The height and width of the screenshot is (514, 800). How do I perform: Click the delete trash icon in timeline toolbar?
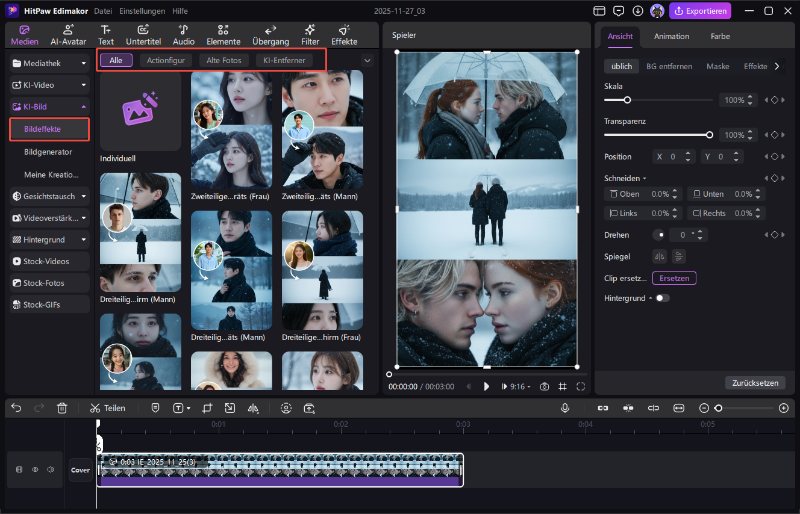tap(62, 408)
